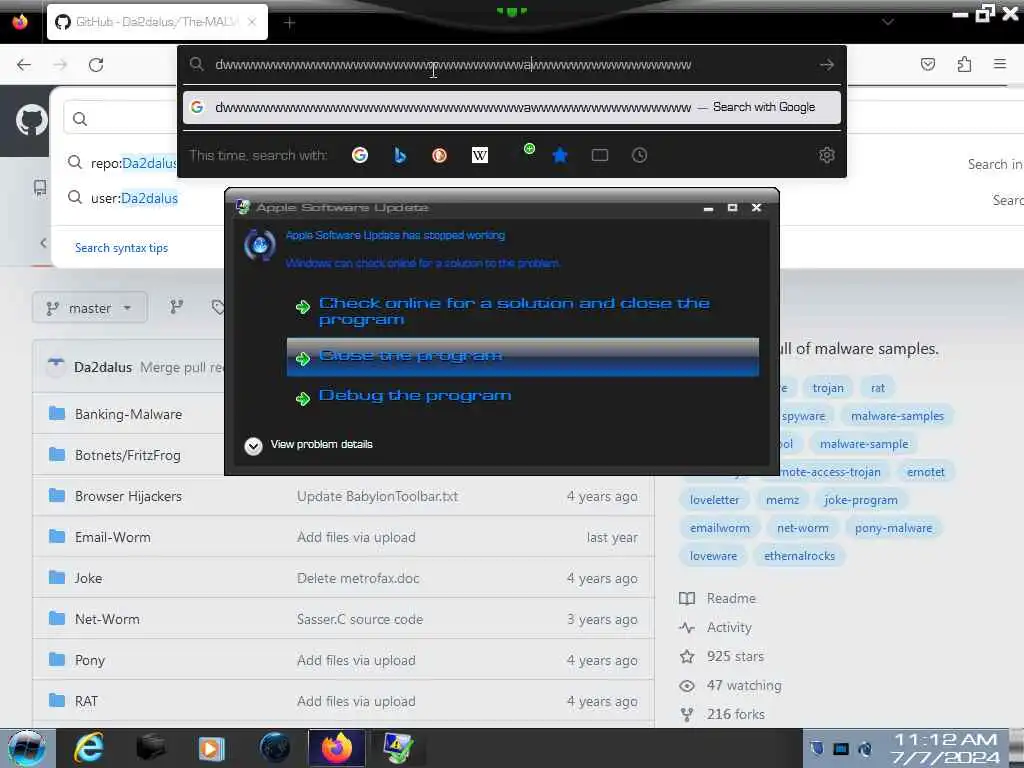This screenshot has height=768, width=1024.
Task: Open the Joke folder
Action: click(88, 578)
